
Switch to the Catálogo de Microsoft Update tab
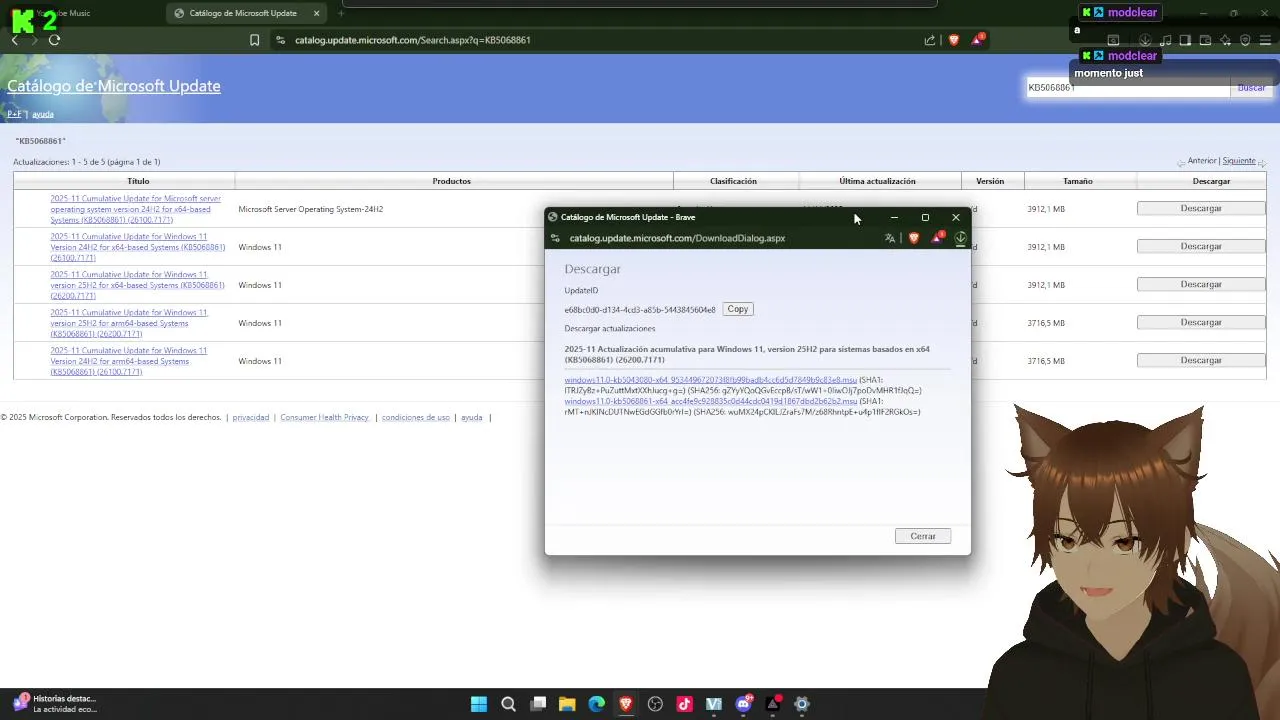243,13
